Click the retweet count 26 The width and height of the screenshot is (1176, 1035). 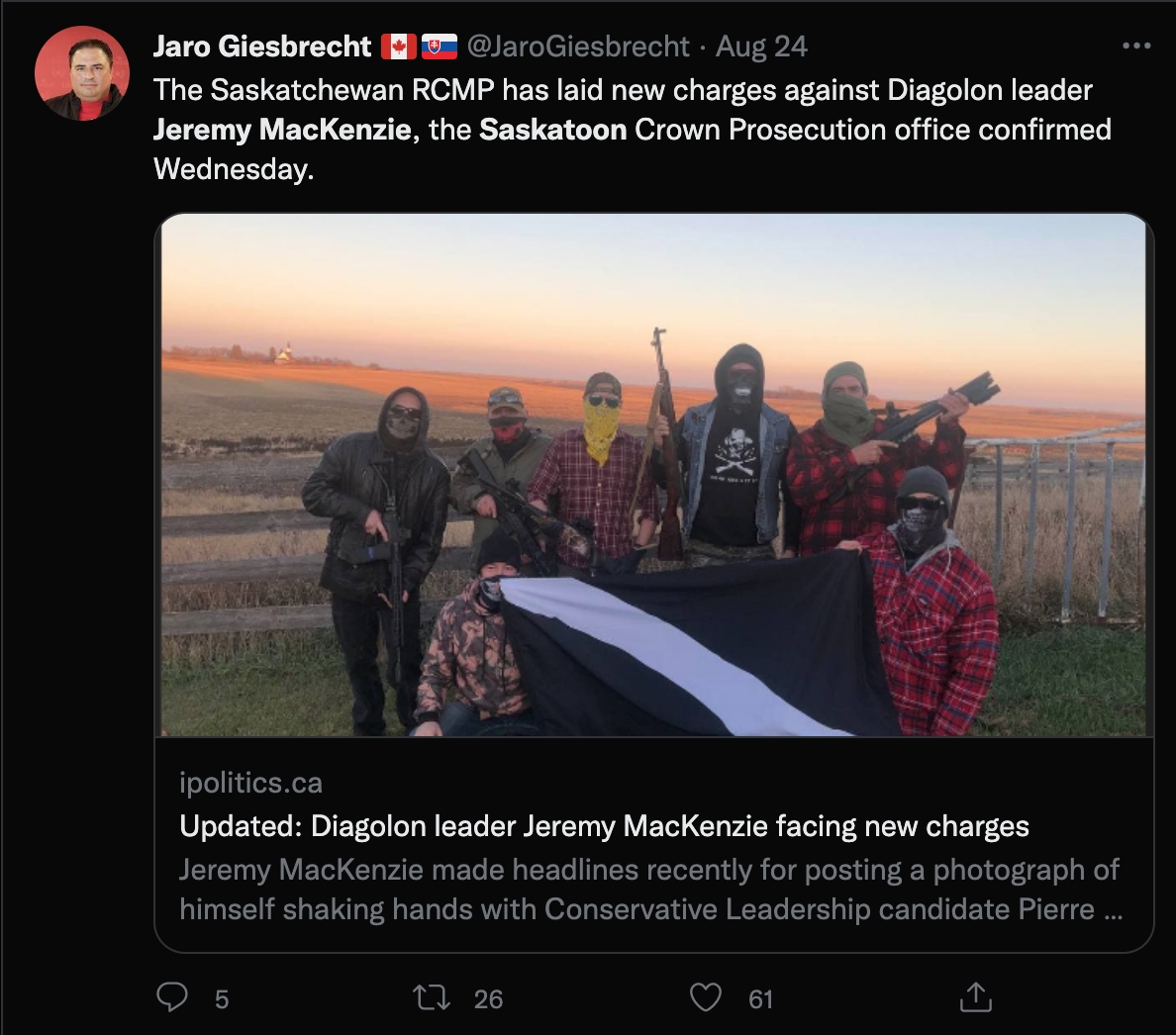click(x=488, y=999)
